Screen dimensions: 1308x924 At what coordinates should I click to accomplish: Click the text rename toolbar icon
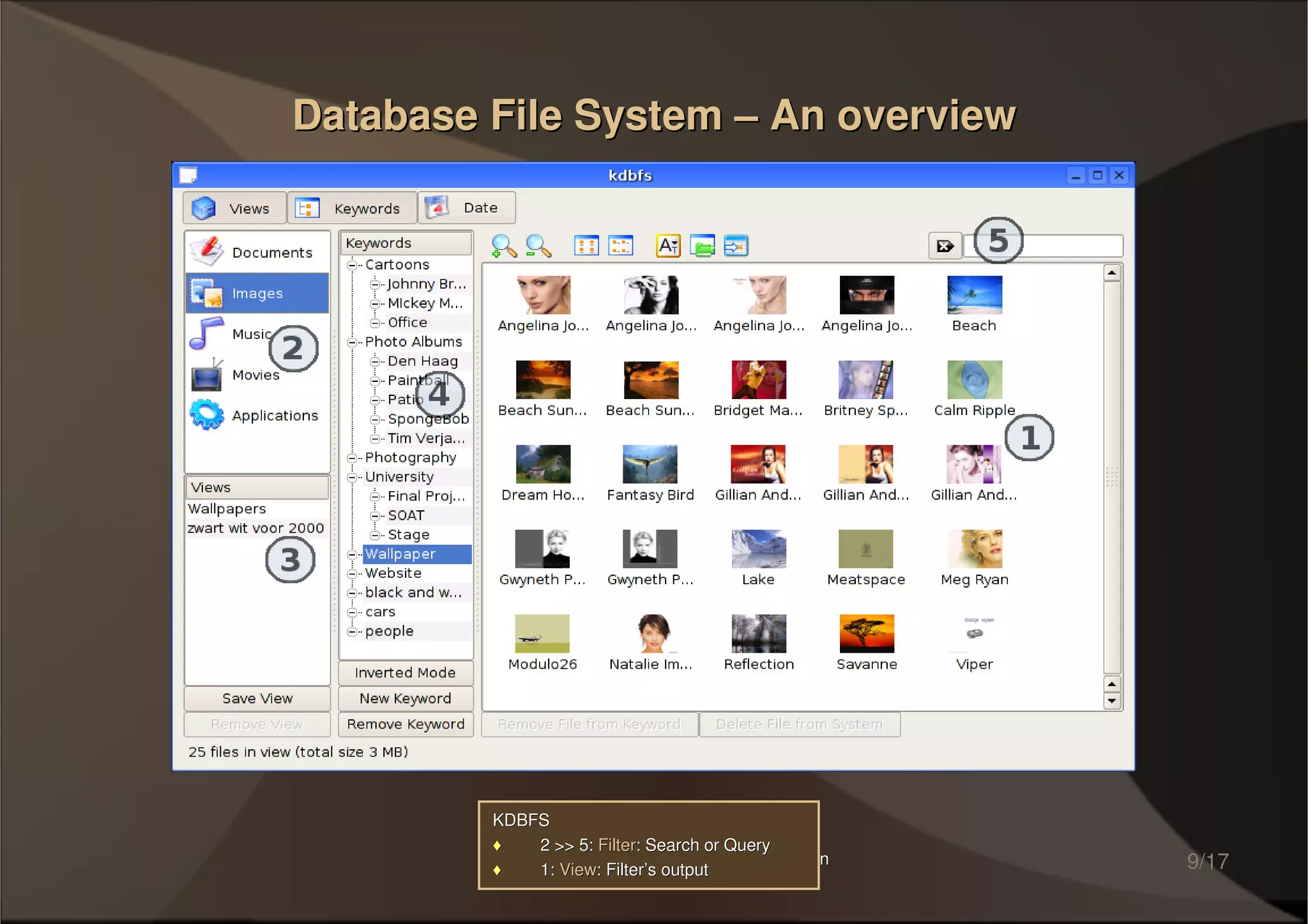click(x=667, y=246)
